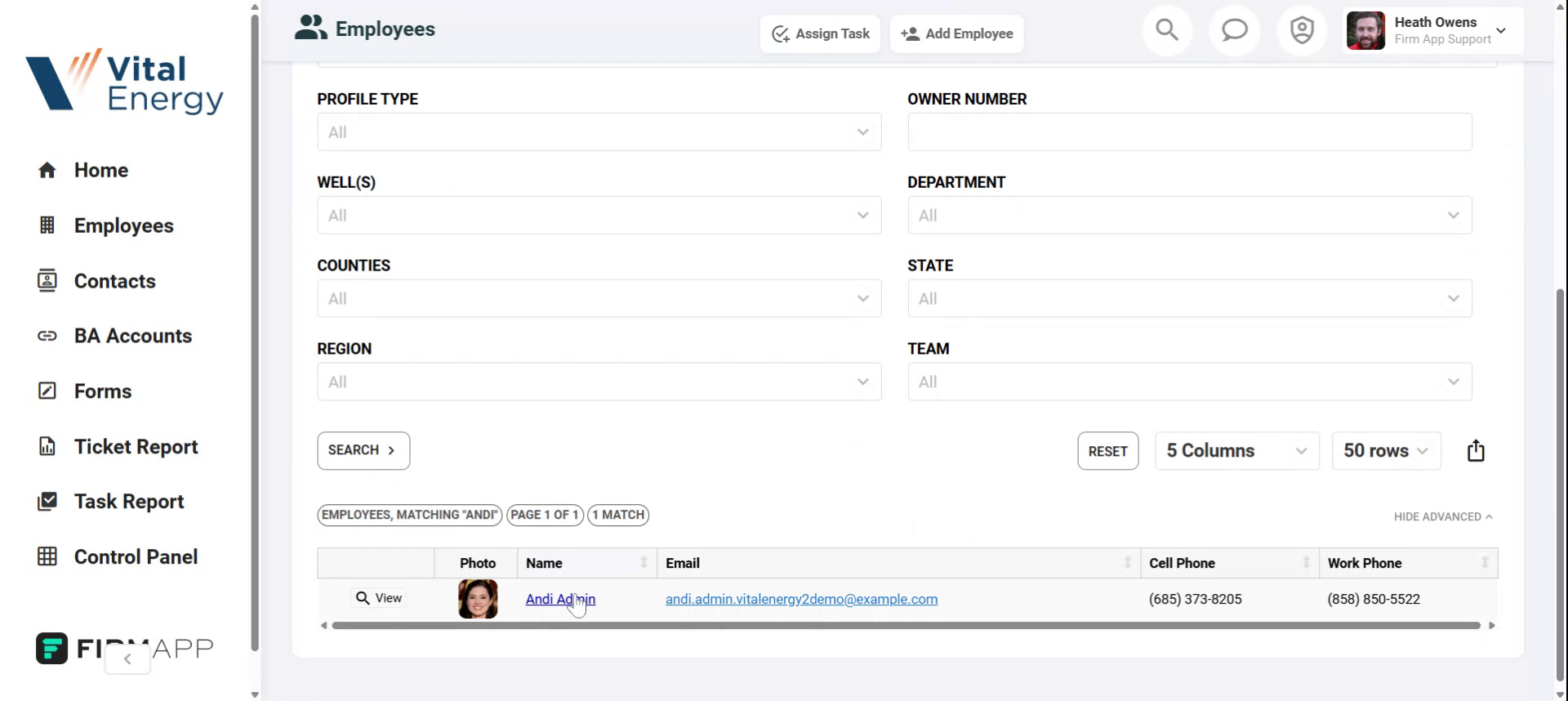Viewport: 1568px width, 701px height.
Task: Collapse filters via Hide Advanced
Action: 1443,516
